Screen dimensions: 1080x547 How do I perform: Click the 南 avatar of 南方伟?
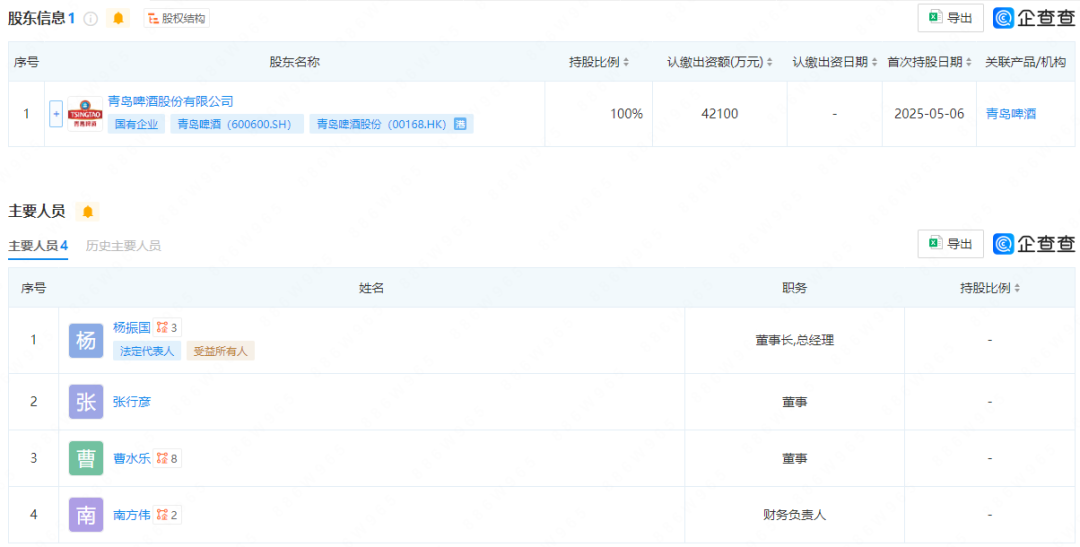coord(86,515)
